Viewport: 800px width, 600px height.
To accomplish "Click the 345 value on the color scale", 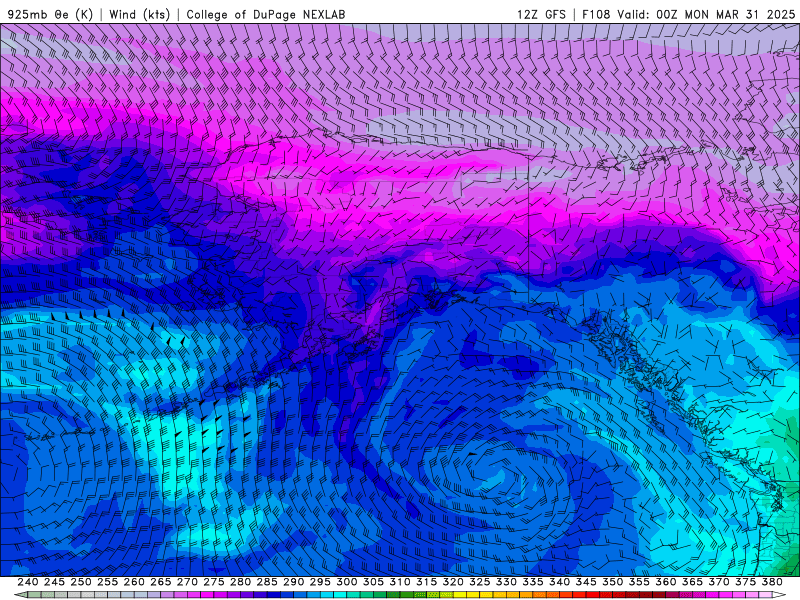I will [586, 582].
